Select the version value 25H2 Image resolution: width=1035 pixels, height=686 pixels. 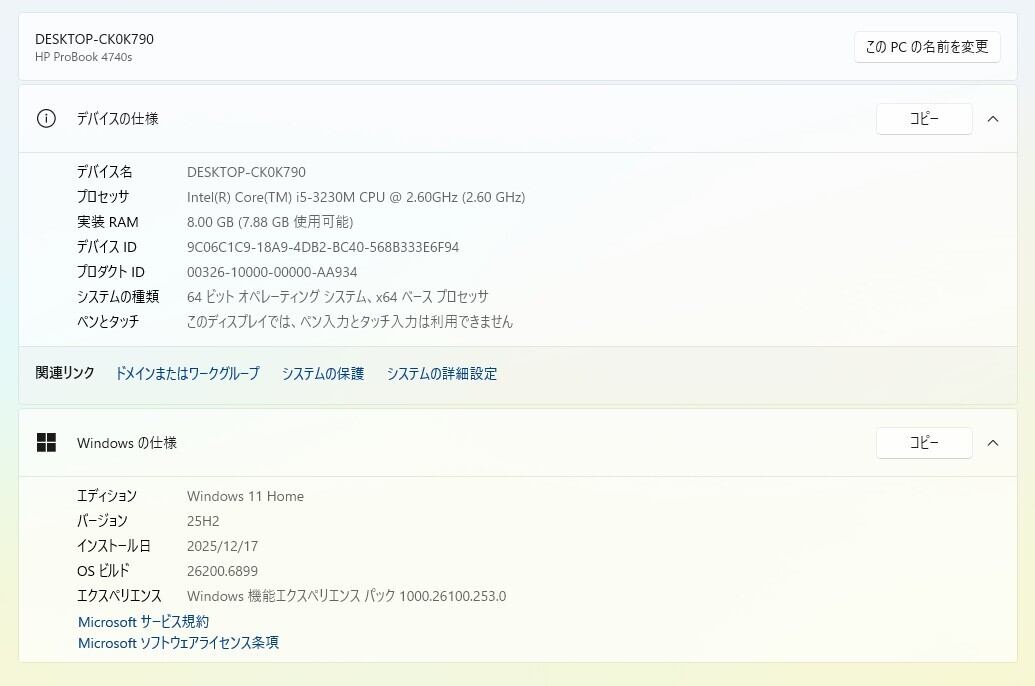point(203,522)
